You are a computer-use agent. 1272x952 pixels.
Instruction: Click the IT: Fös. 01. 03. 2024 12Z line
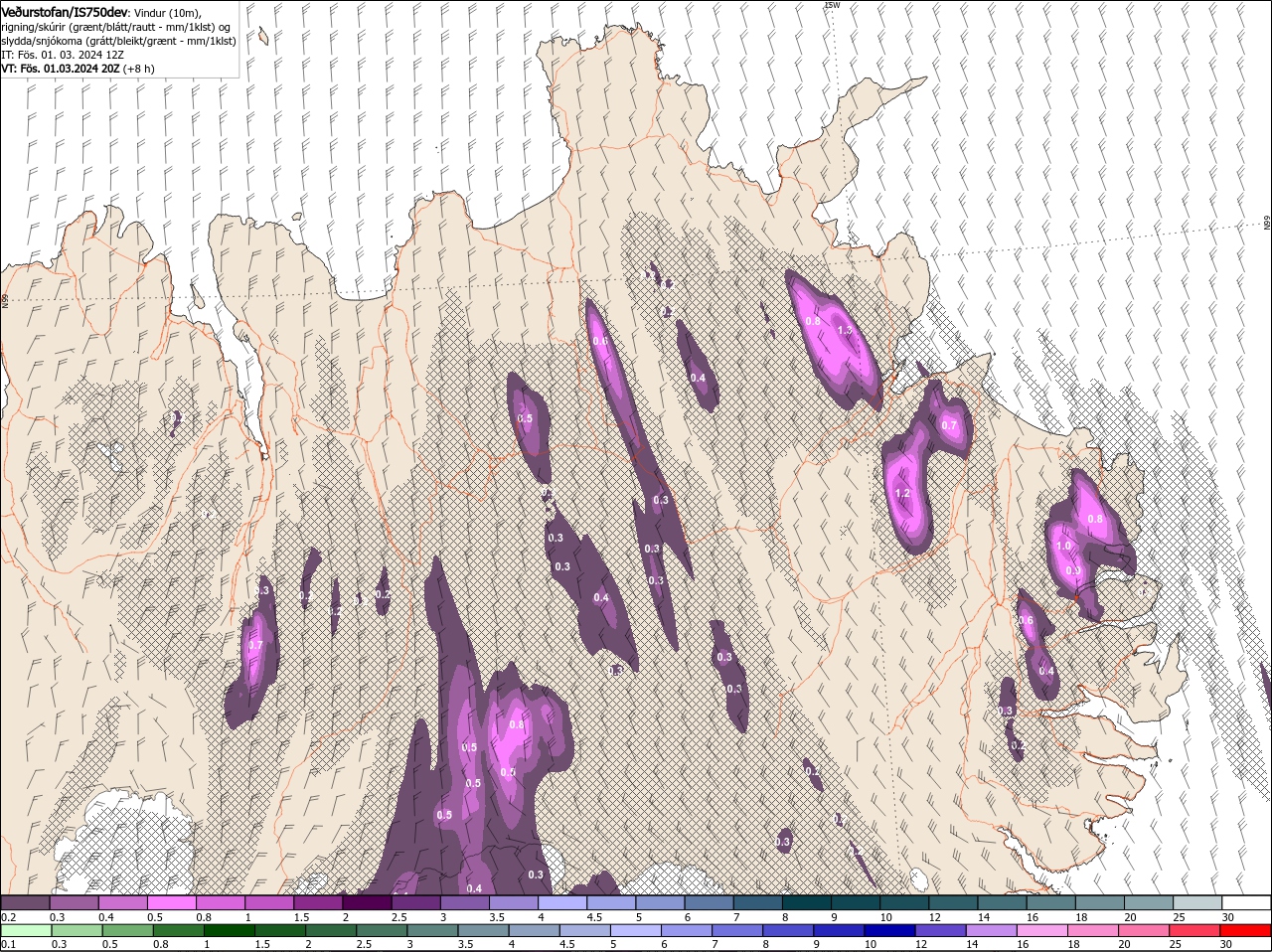tap(62, 55)
